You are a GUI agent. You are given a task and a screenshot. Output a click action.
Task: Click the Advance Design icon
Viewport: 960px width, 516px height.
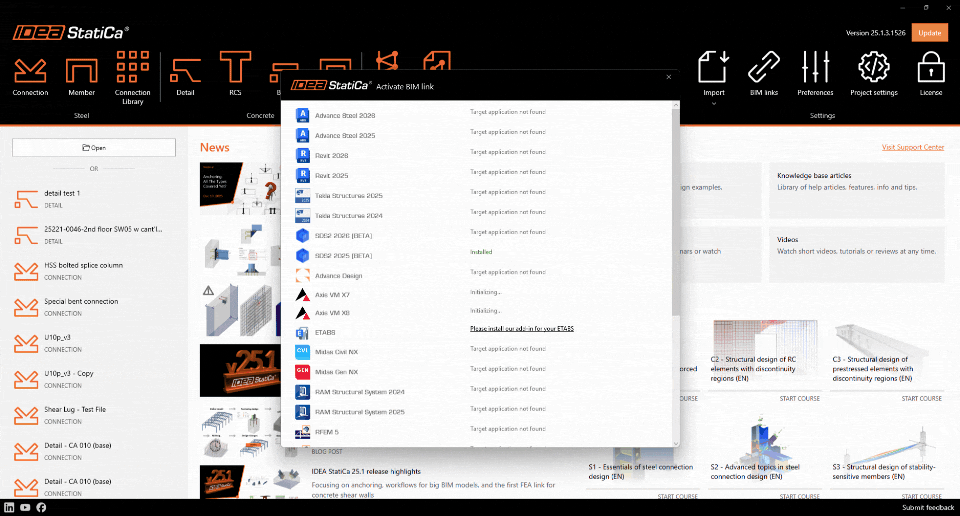tap(302, 275)
